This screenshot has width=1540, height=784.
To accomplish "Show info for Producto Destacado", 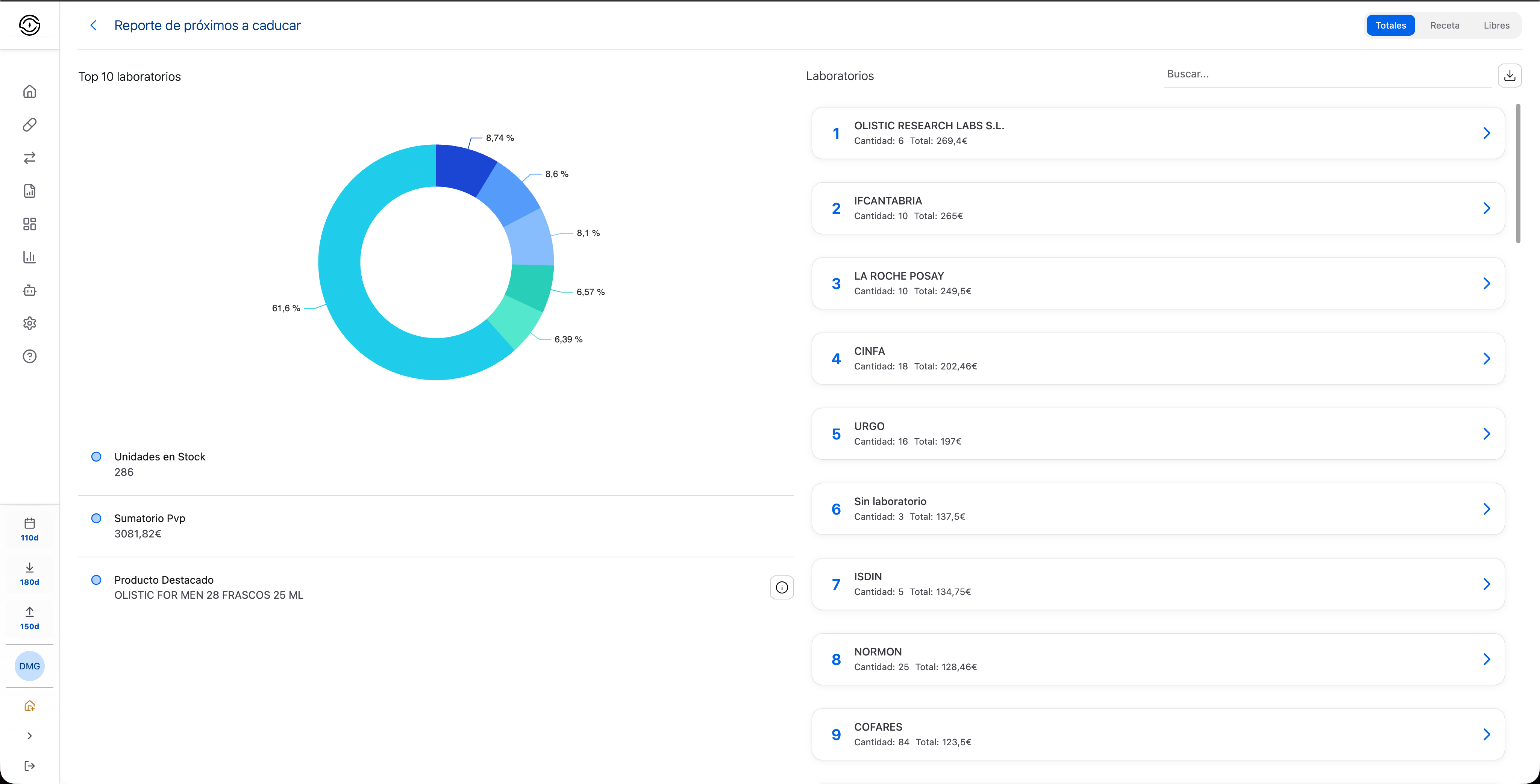I will click(781, 587).
